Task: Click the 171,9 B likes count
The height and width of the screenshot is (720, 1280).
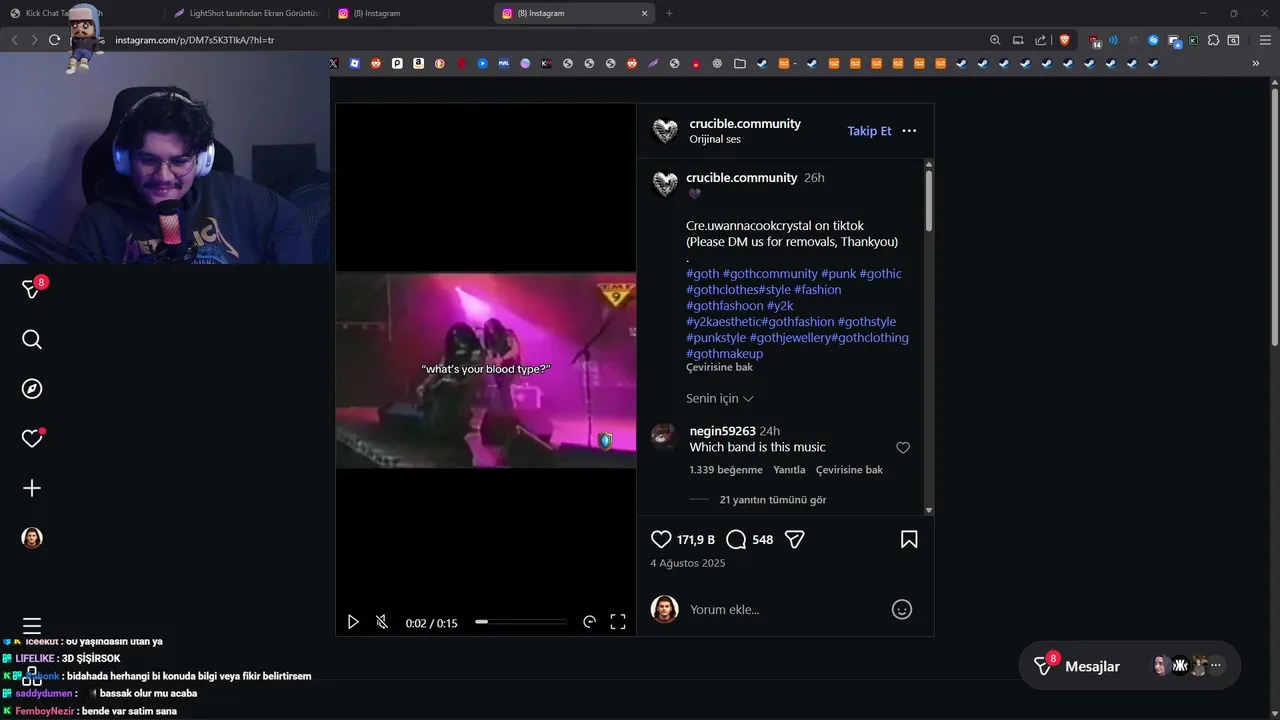Action: [696, 540]
